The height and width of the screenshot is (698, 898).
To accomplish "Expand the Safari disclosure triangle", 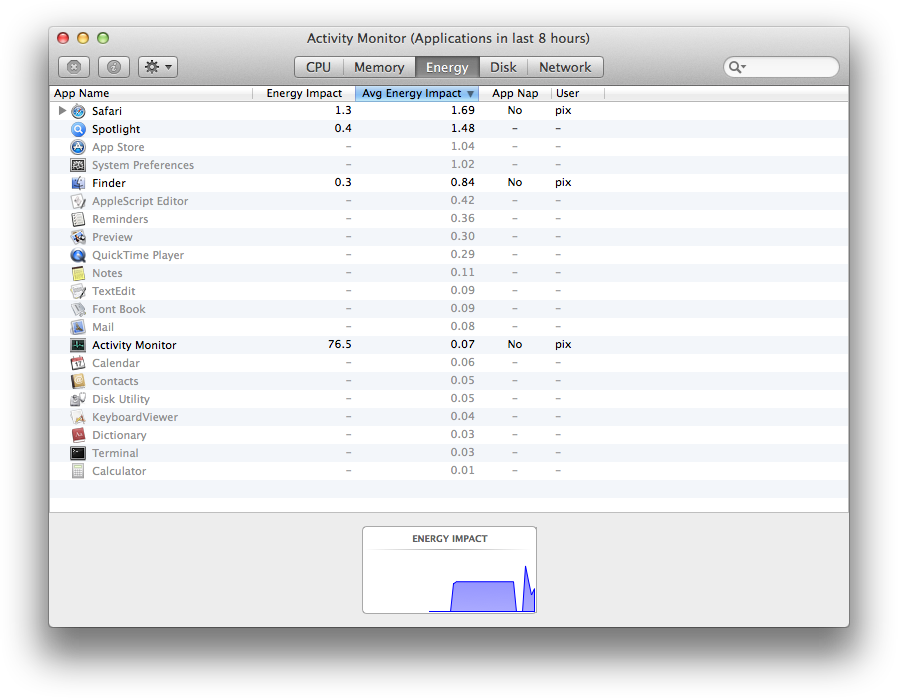I will click(62, 111).
